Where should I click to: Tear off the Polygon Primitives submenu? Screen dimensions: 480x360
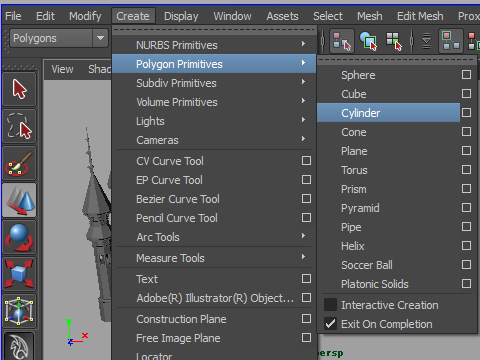[x=397, y=60]
